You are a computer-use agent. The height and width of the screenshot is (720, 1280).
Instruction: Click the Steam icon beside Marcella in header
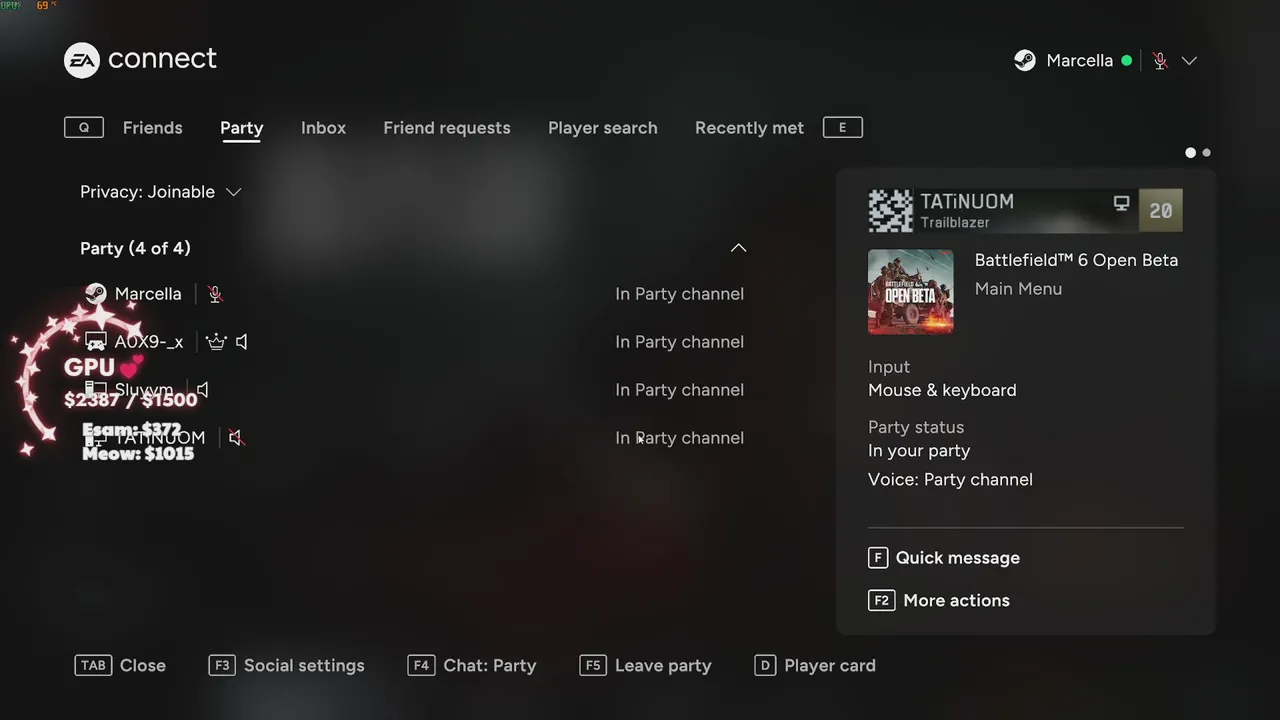click(1025, 61)
